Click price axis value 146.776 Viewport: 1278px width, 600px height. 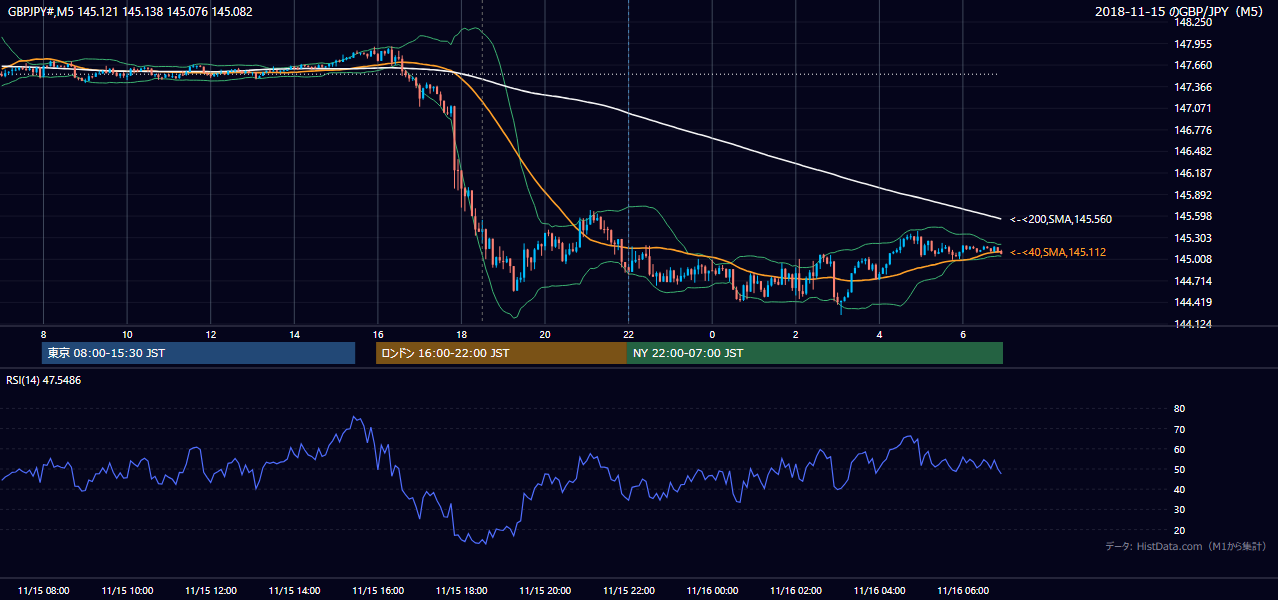1192,130
